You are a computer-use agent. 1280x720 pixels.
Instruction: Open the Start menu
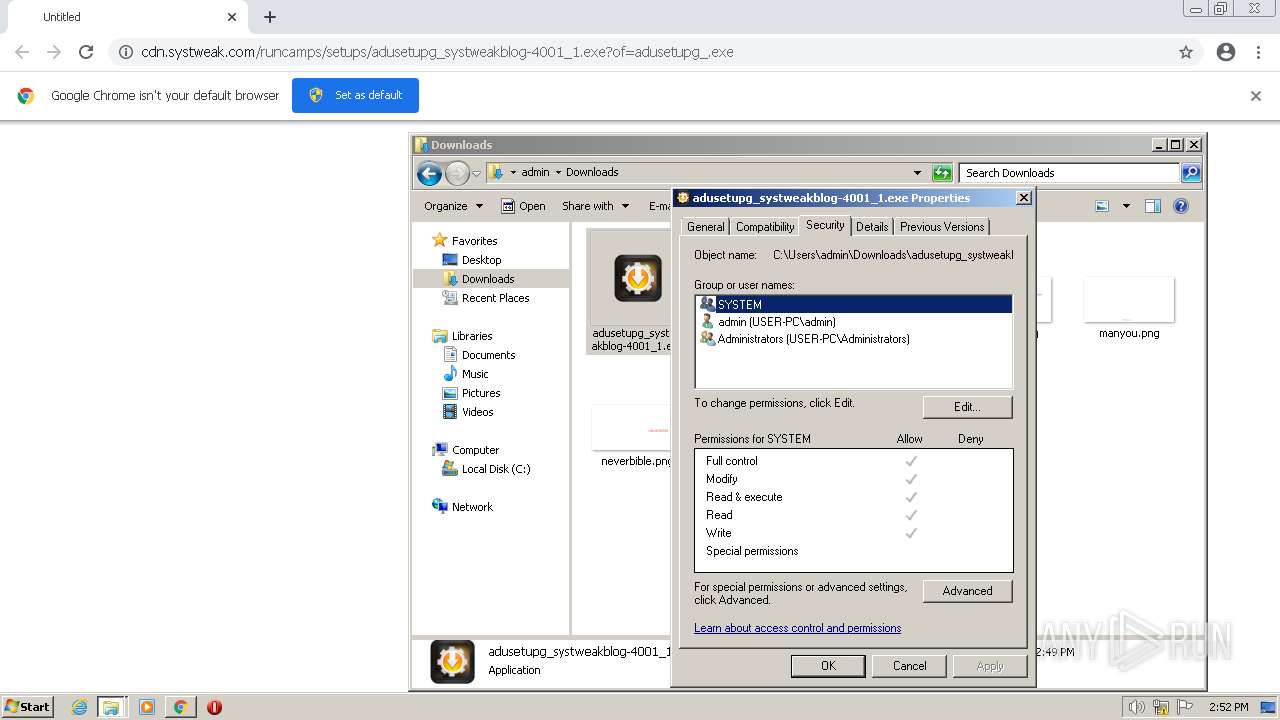point(27,707)
